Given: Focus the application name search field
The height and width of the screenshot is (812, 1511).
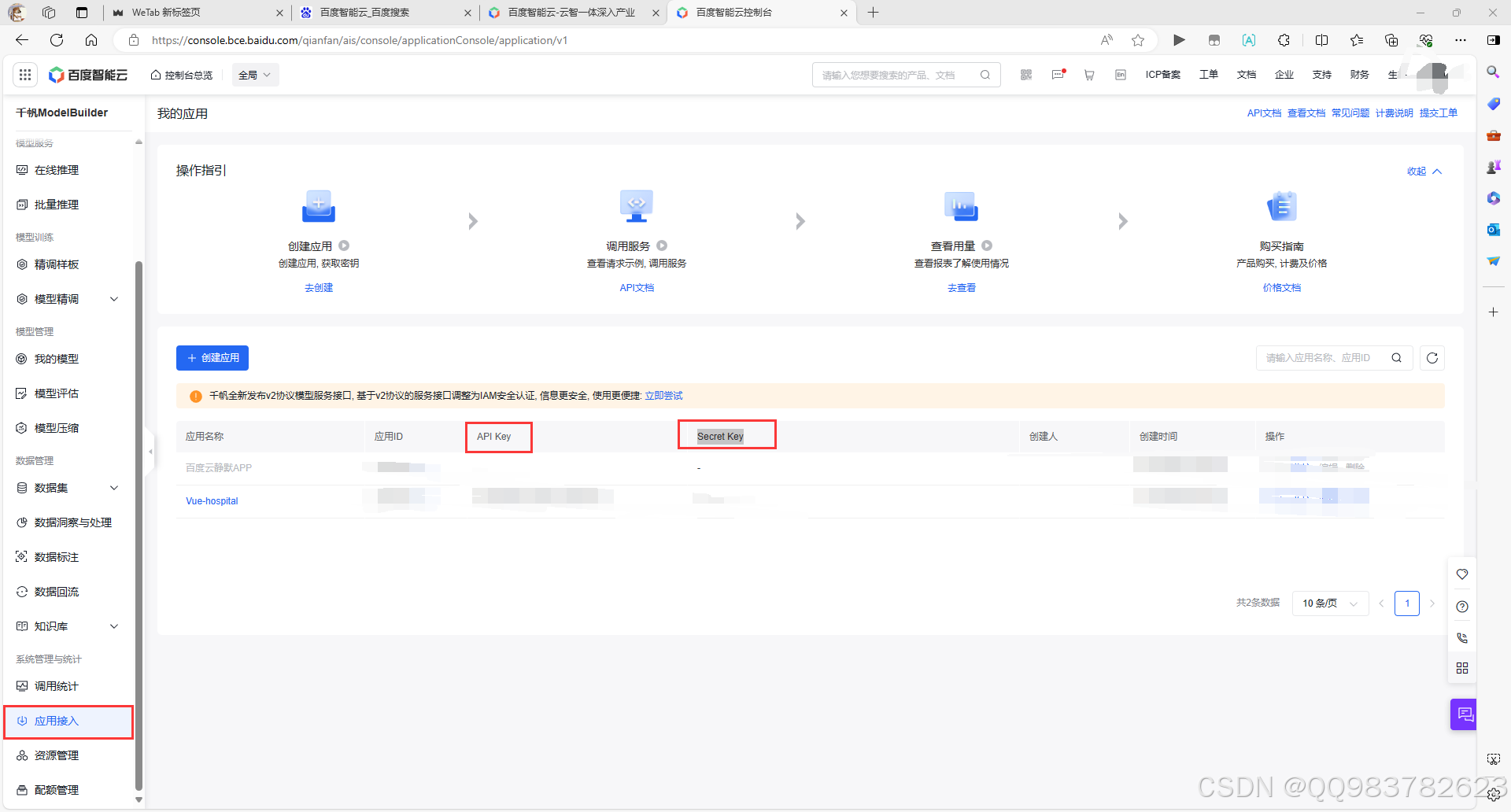Looking at the screenshot, I should 1334,358.
